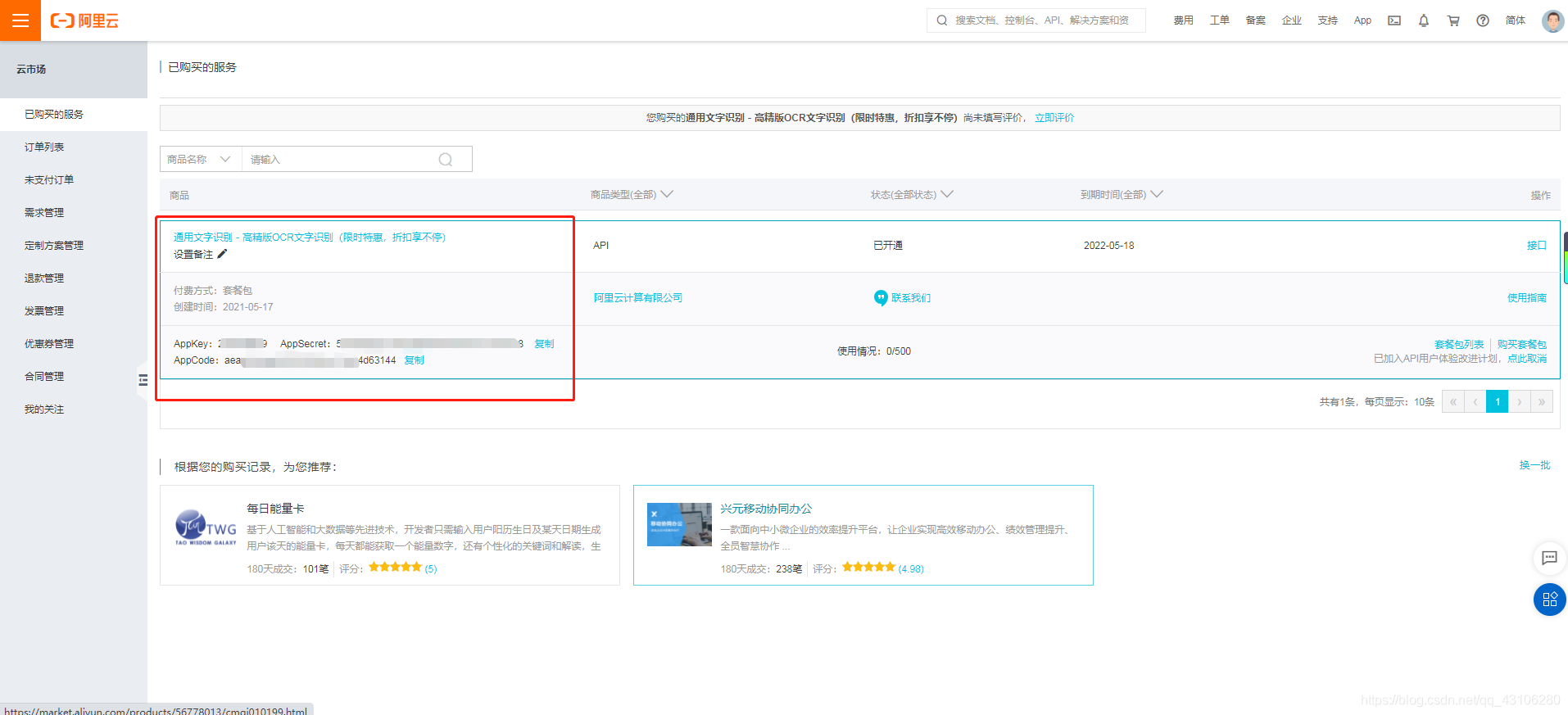Click the 联系我们 chat bubble icon
1568x715 pixels.
point(881,297)
